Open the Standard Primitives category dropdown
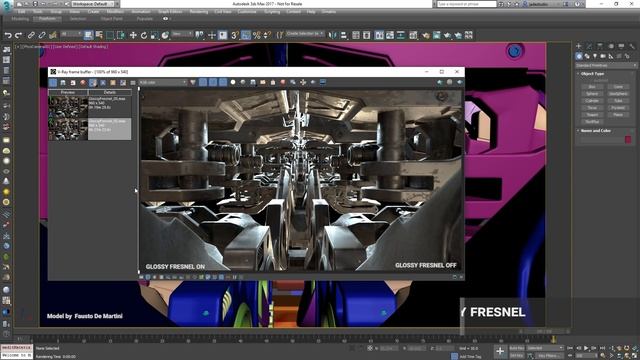Screen dimensions: 640x360 pos(606,65)
